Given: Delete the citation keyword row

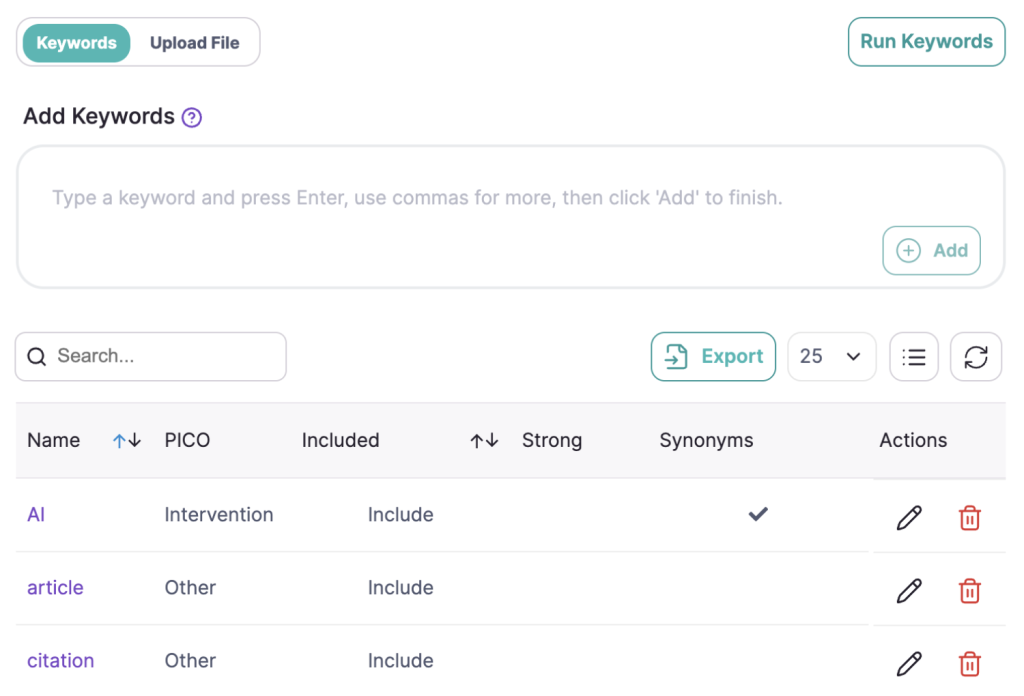Looking at the screenshot, I should pyautogui.click(x=969, y=663).
